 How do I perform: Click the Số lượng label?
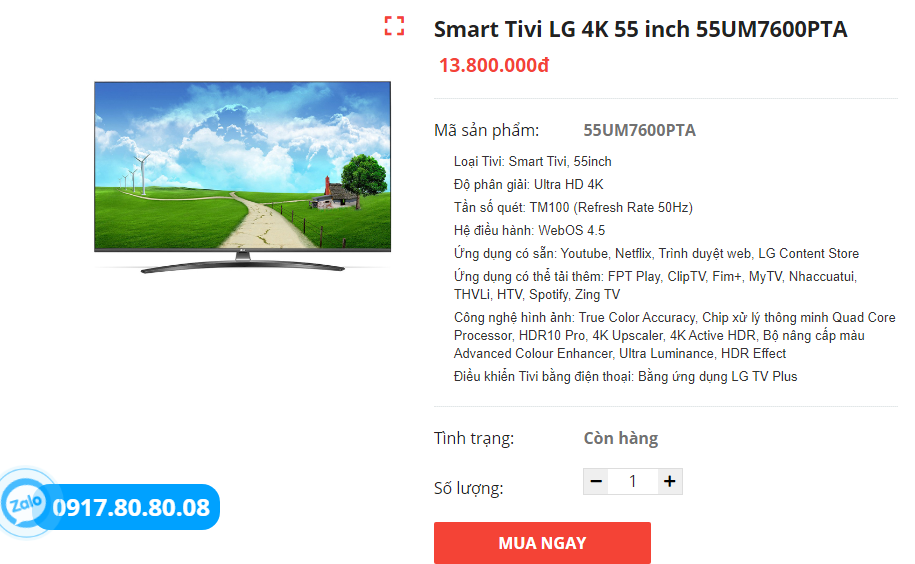pyautogui.click(x=469, y=488)
